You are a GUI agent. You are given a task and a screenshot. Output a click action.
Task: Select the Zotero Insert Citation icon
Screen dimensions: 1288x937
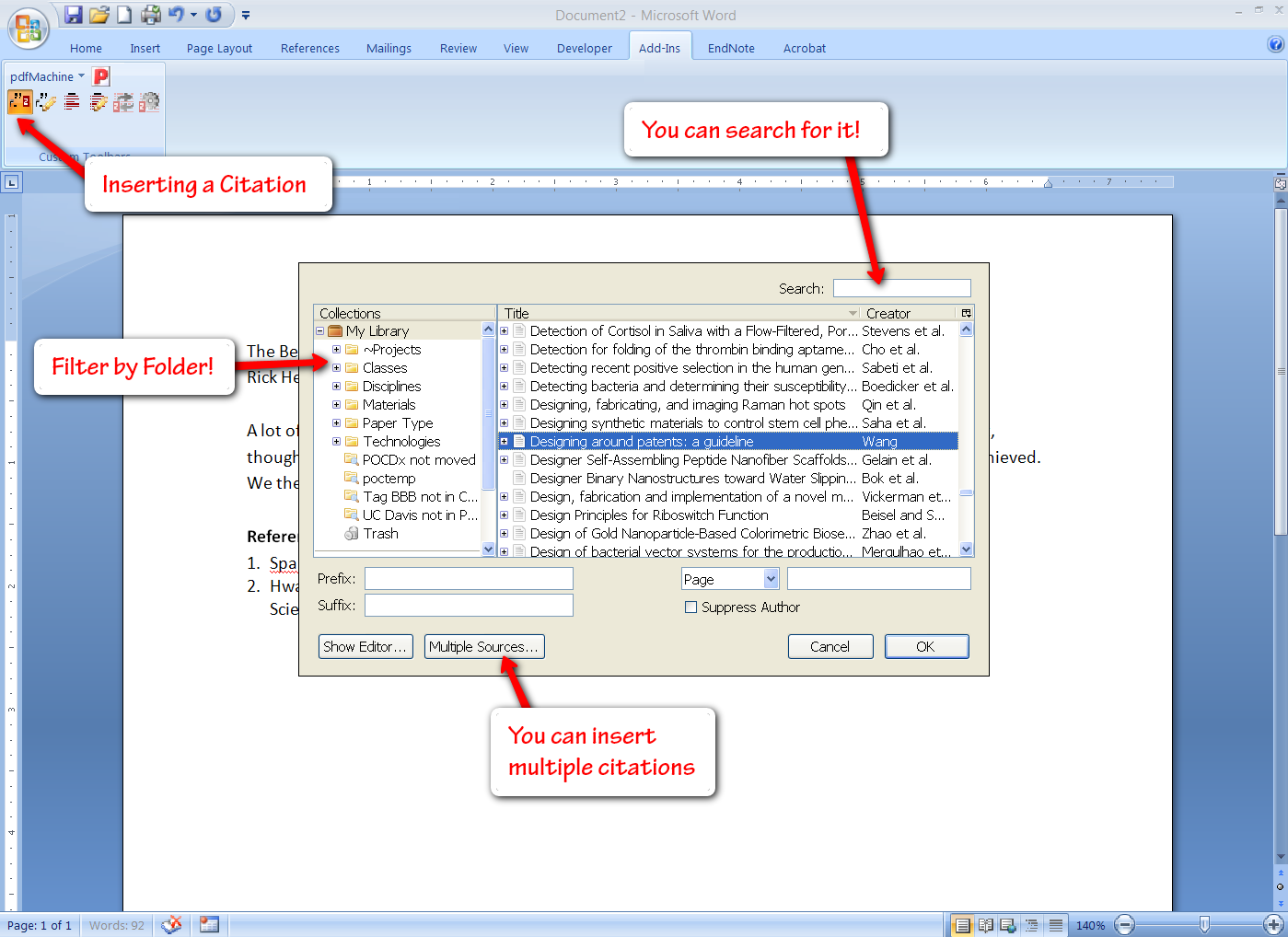click(x=18, y=101)
